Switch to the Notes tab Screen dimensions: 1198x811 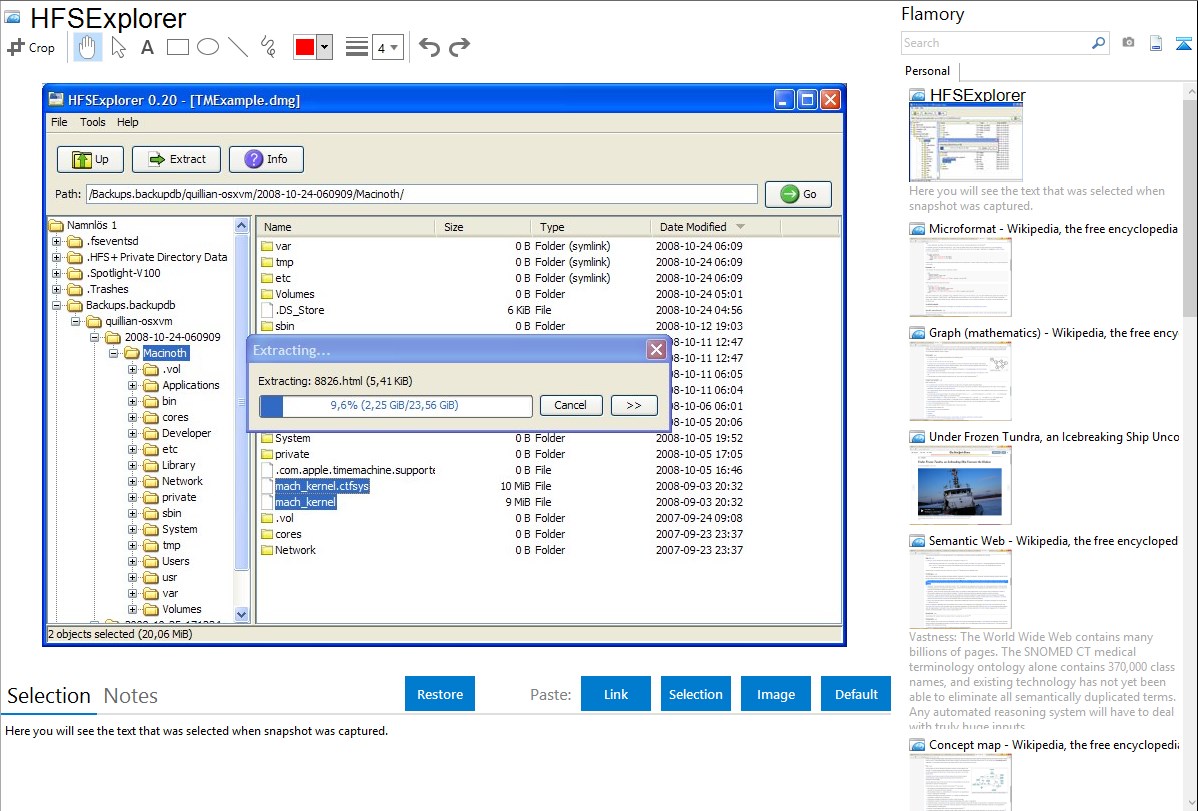coord(131,696)
